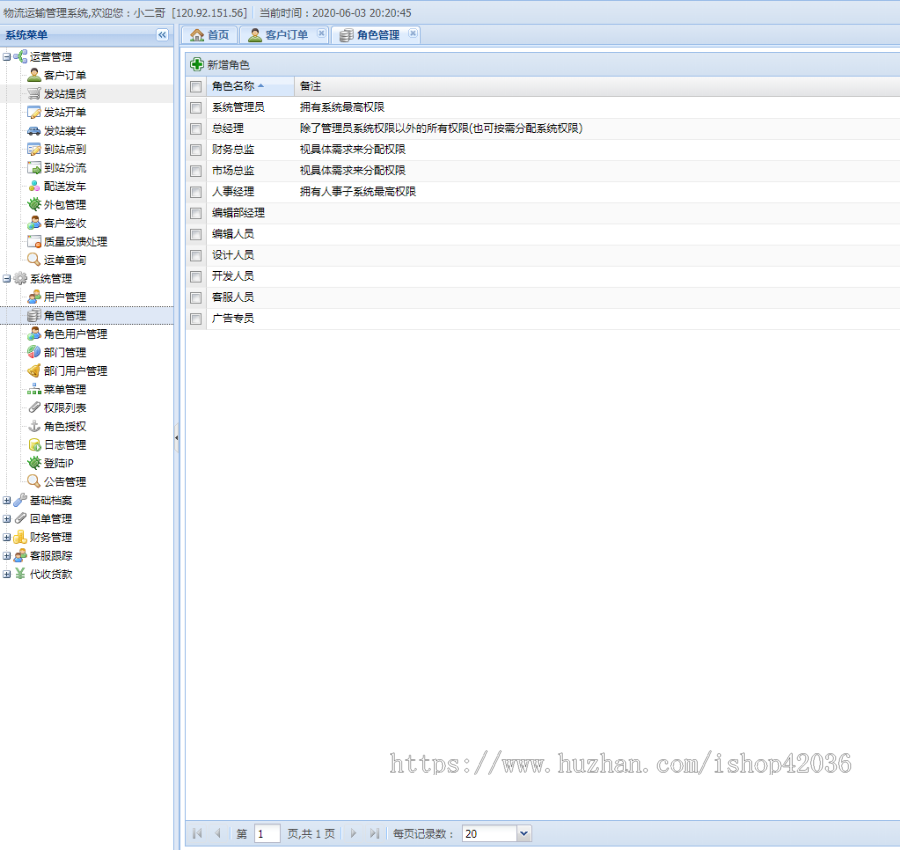Click the home icon on 首页 tab
Screen dimensions: 900x850
(x=197, y=35)
